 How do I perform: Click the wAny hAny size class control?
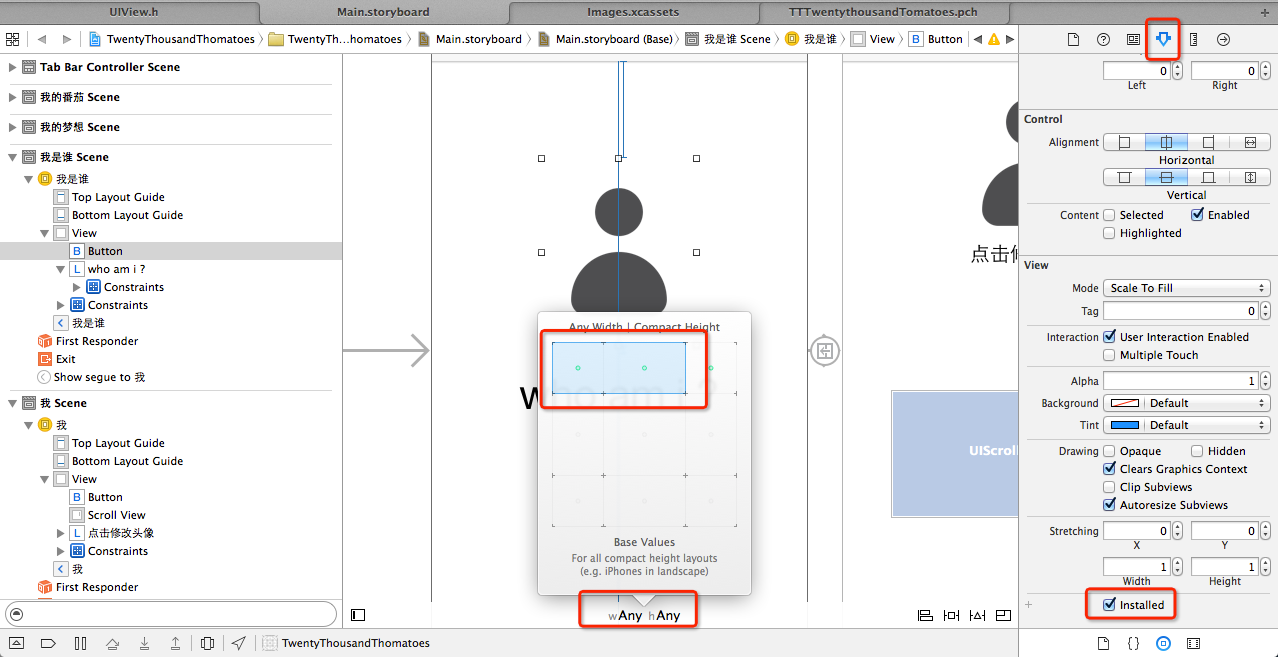click(x=644, y=615)
